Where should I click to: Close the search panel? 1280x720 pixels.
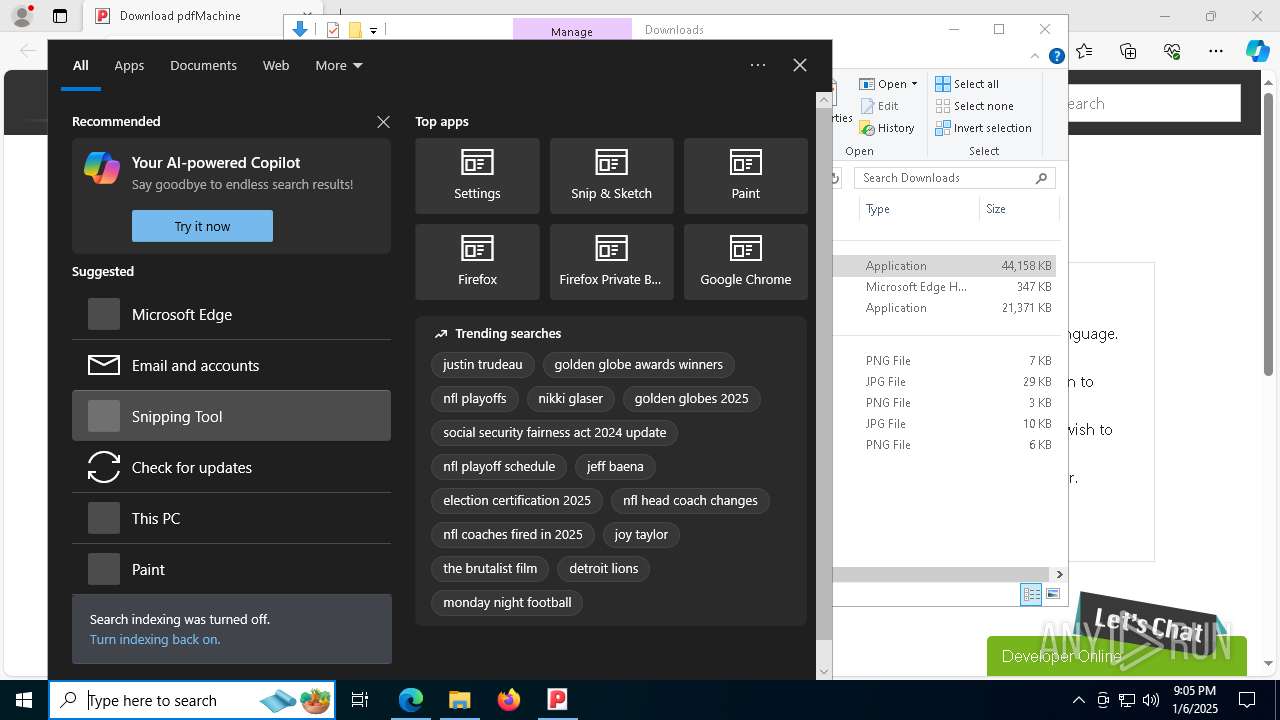[799, 65]
